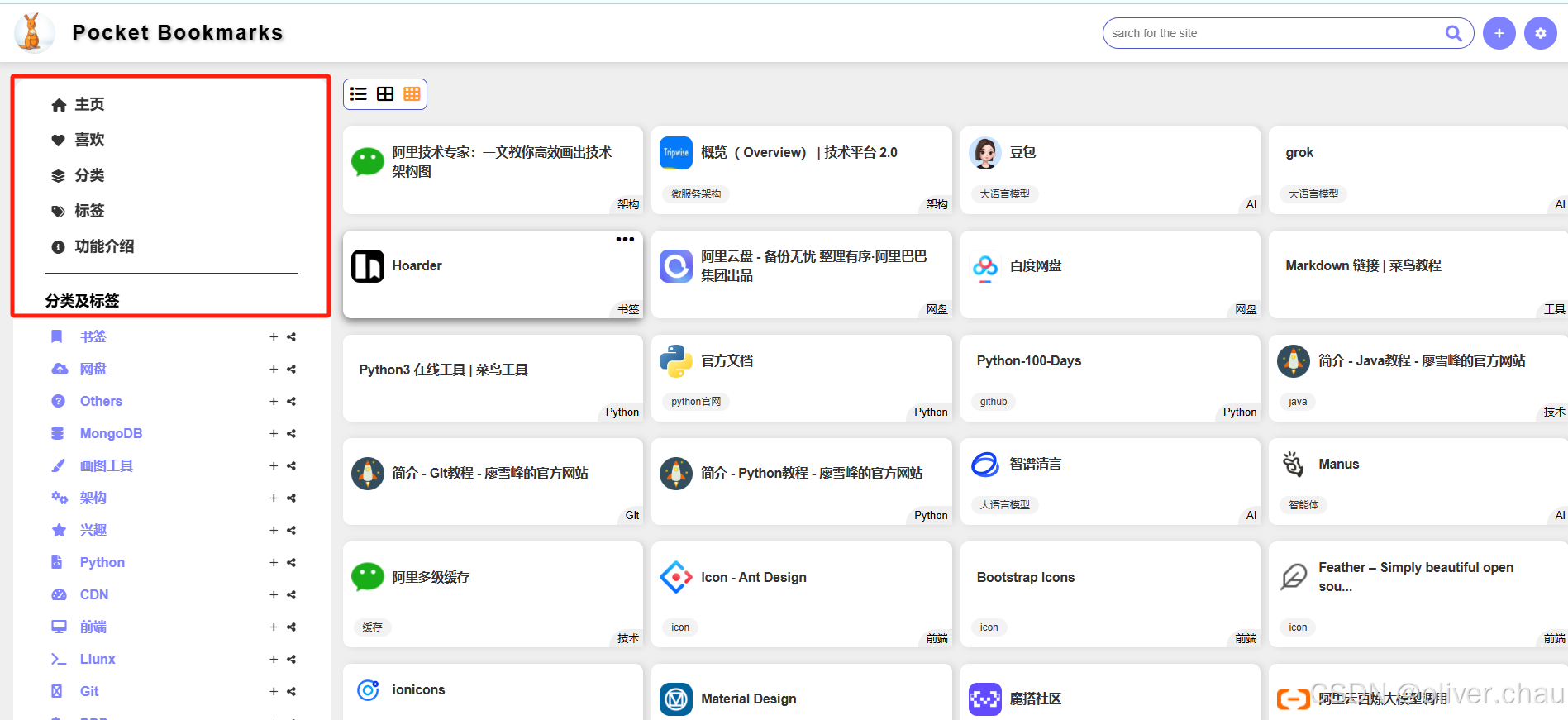Open the ionicons bookmark
This screenshot has width=1568, height=720.
493,692
